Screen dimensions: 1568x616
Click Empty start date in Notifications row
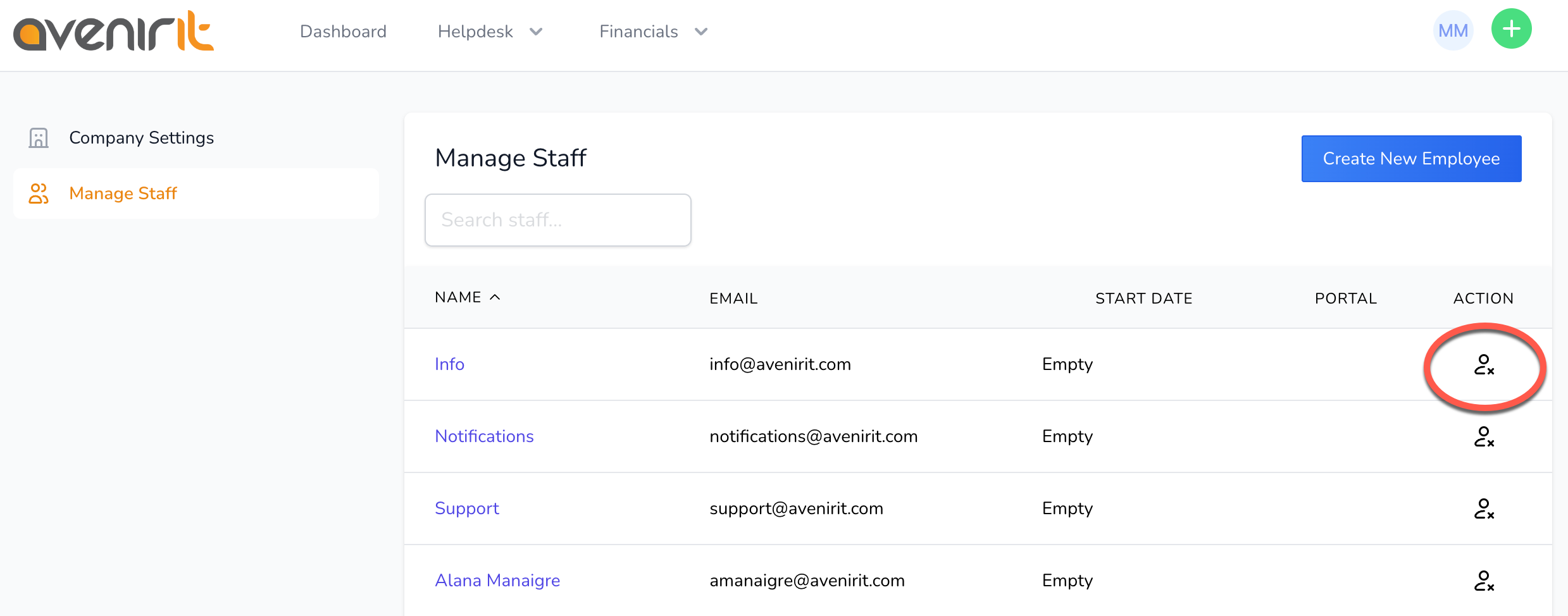[1067, 436]
